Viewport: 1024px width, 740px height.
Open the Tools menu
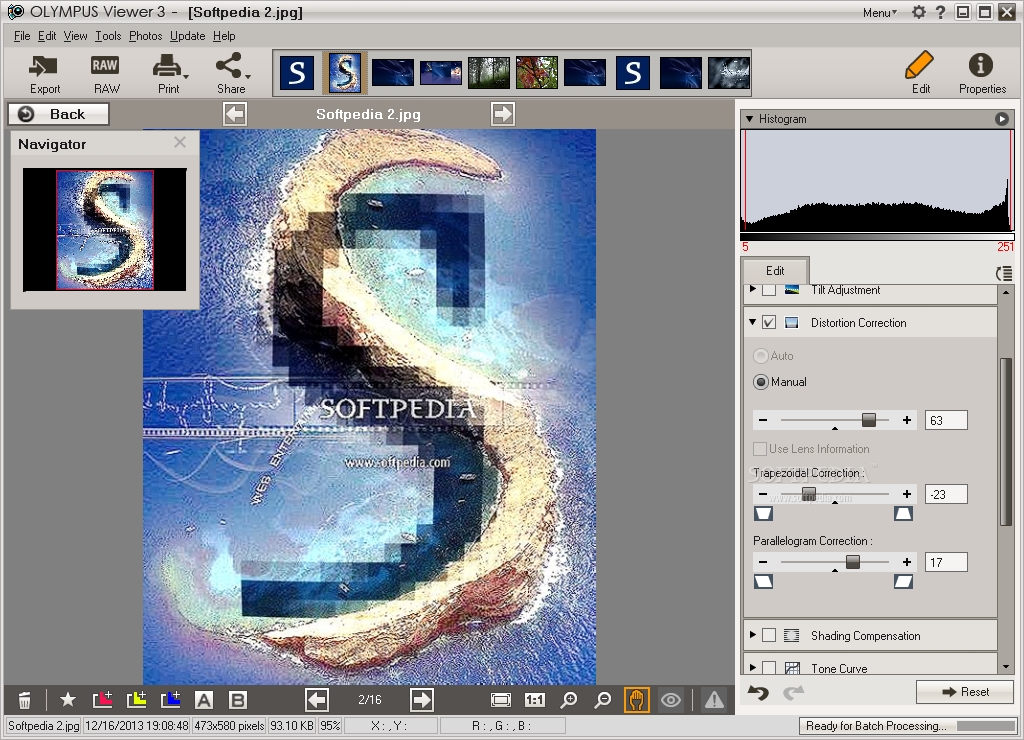click(108, 36)
